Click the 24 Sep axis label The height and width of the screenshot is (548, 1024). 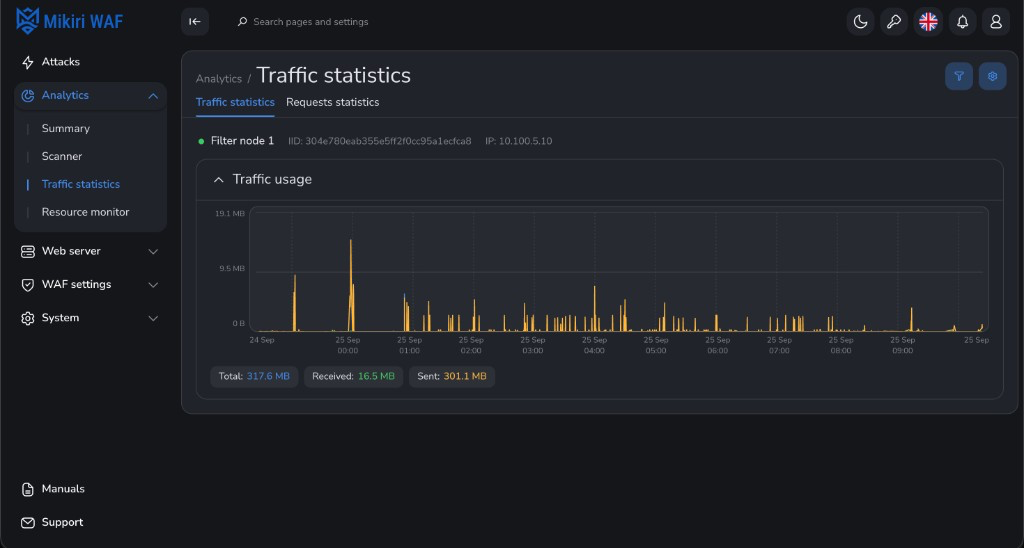pyautogui.click(x=262, y=340)
